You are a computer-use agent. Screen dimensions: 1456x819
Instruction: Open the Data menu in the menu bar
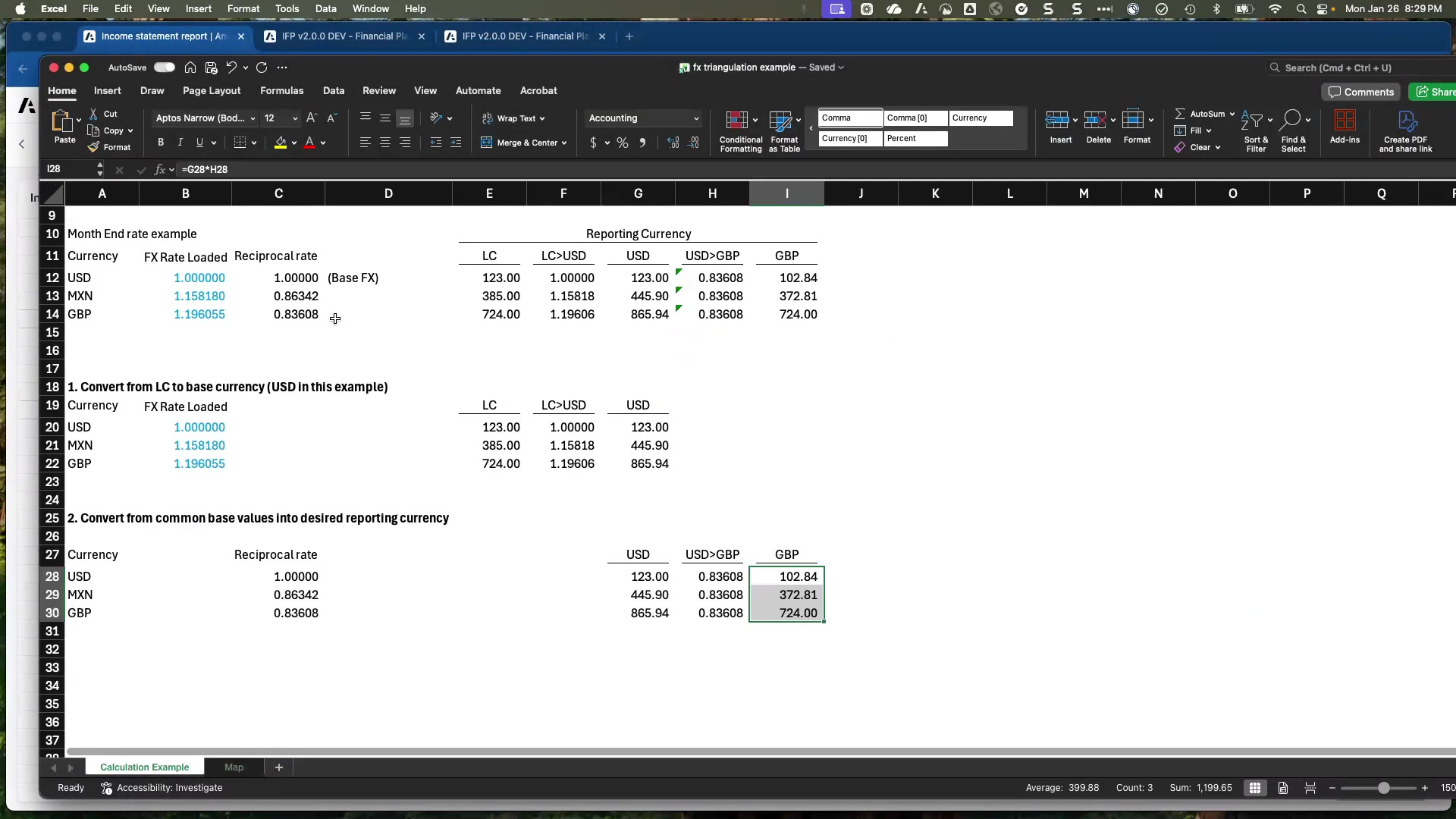[325, 8]
